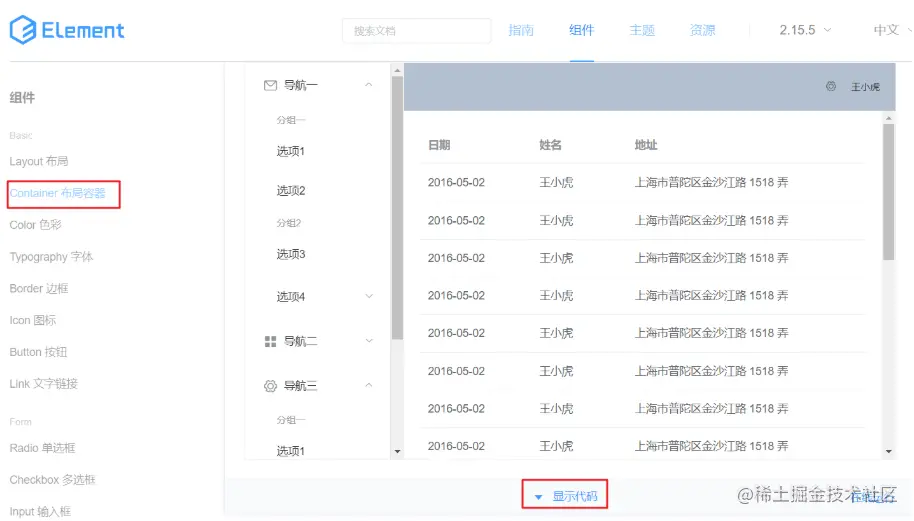Screen dimensions: 914x521
Task: Expand the 导航二 submenu
Action: tap(369, 340)
